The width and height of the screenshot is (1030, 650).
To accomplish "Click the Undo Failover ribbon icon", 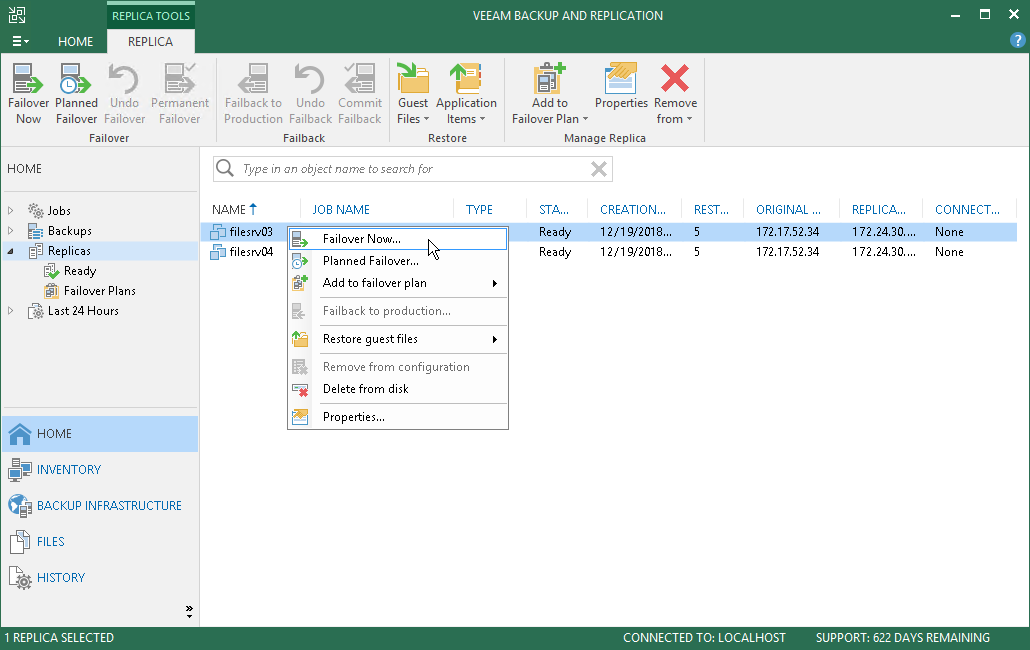I will point(124,93).
